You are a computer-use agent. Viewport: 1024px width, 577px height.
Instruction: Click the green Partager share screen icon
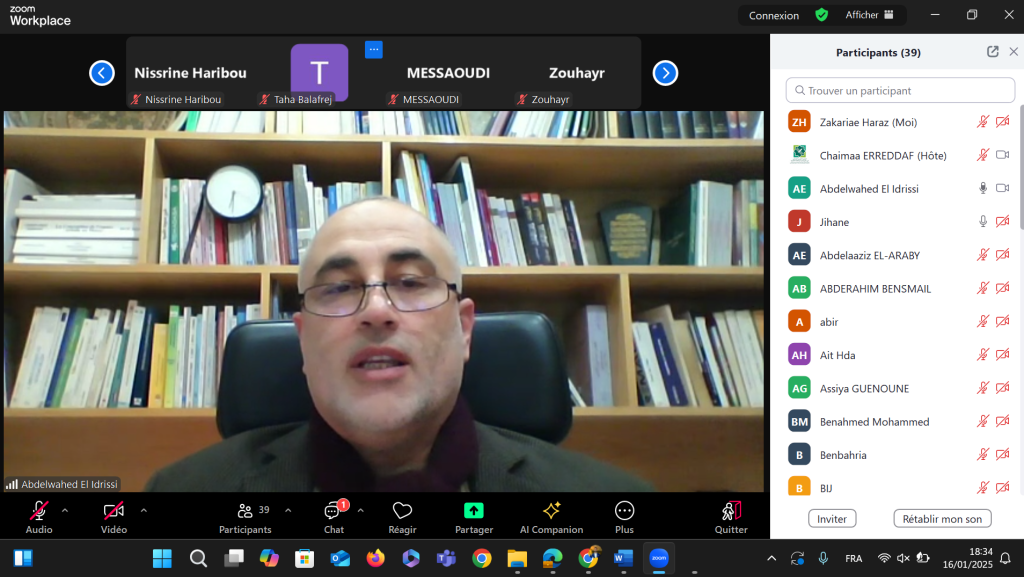473,511
